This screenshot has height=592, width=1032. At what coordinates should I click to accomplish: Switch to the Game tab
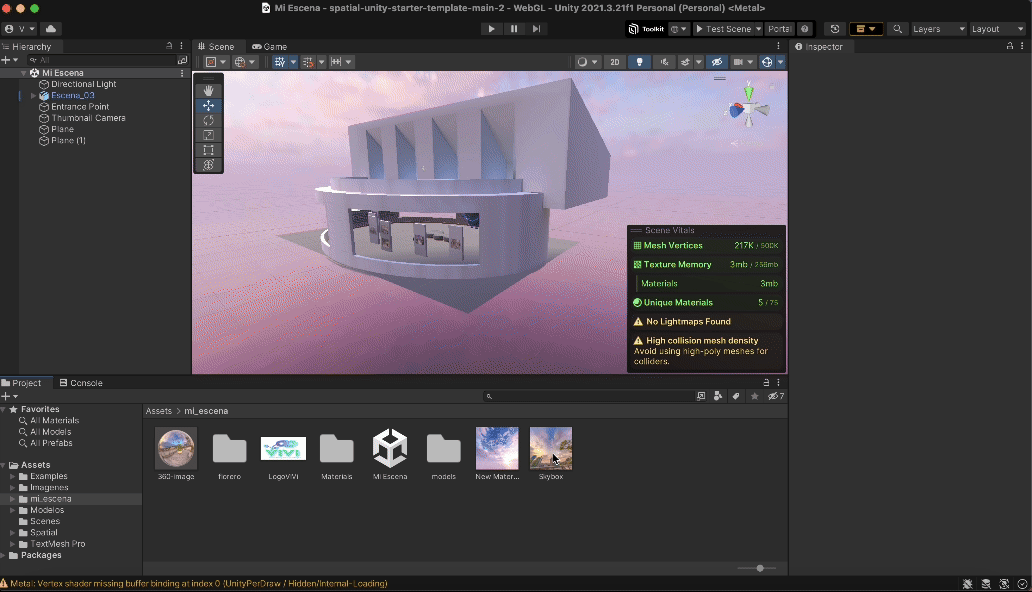click(269, 47)
